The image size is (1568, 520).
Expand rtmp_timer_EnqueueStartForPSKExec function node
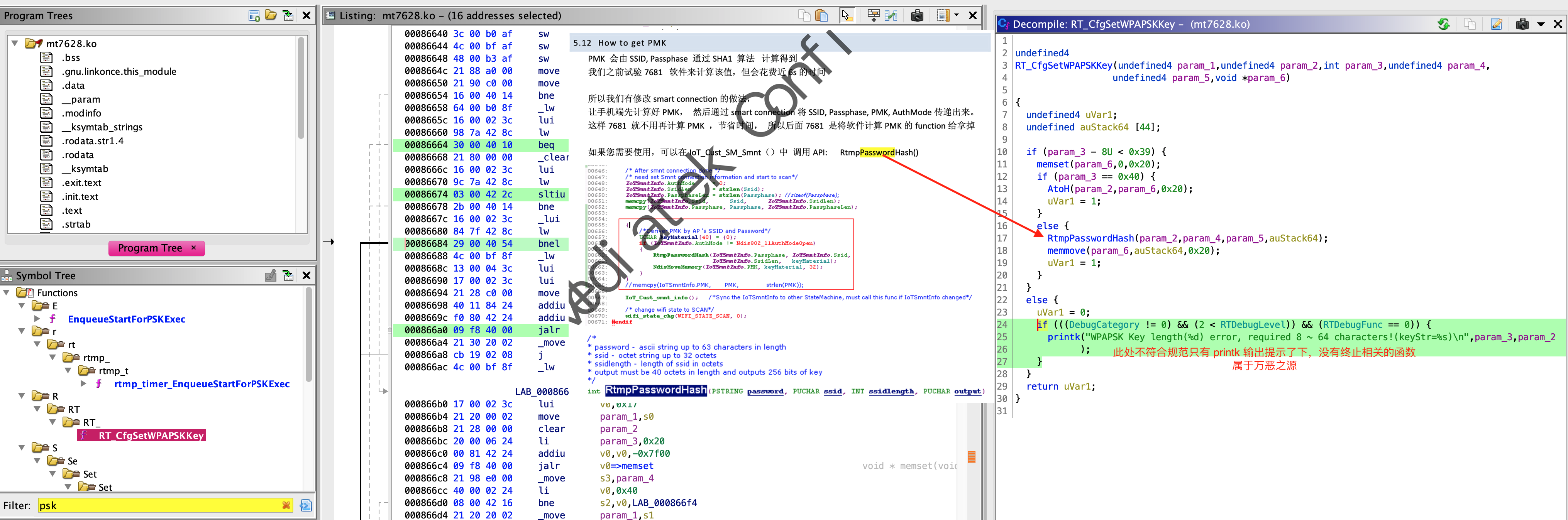83,384
